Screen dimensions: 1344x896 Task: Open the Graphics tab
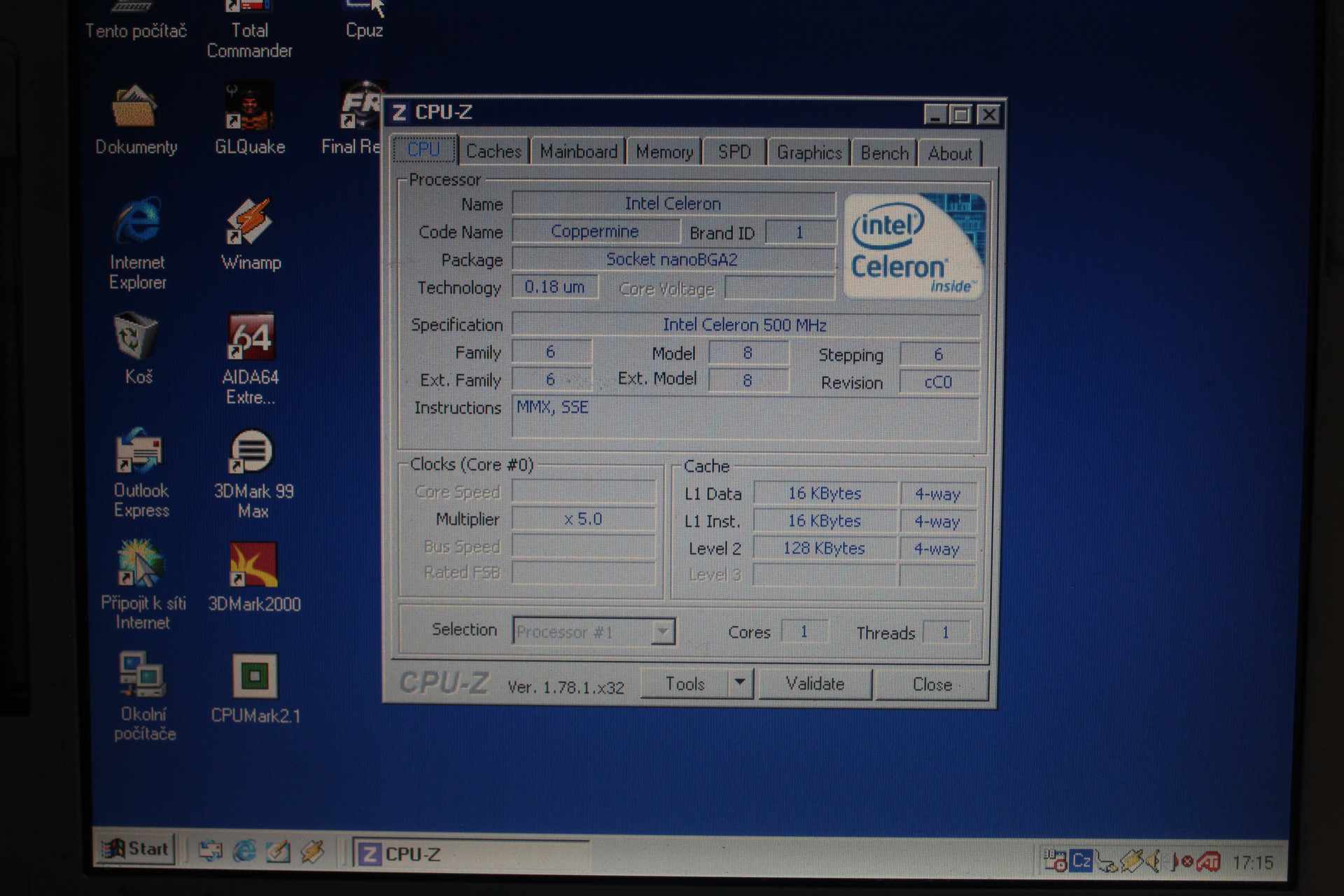pos(809,153)
